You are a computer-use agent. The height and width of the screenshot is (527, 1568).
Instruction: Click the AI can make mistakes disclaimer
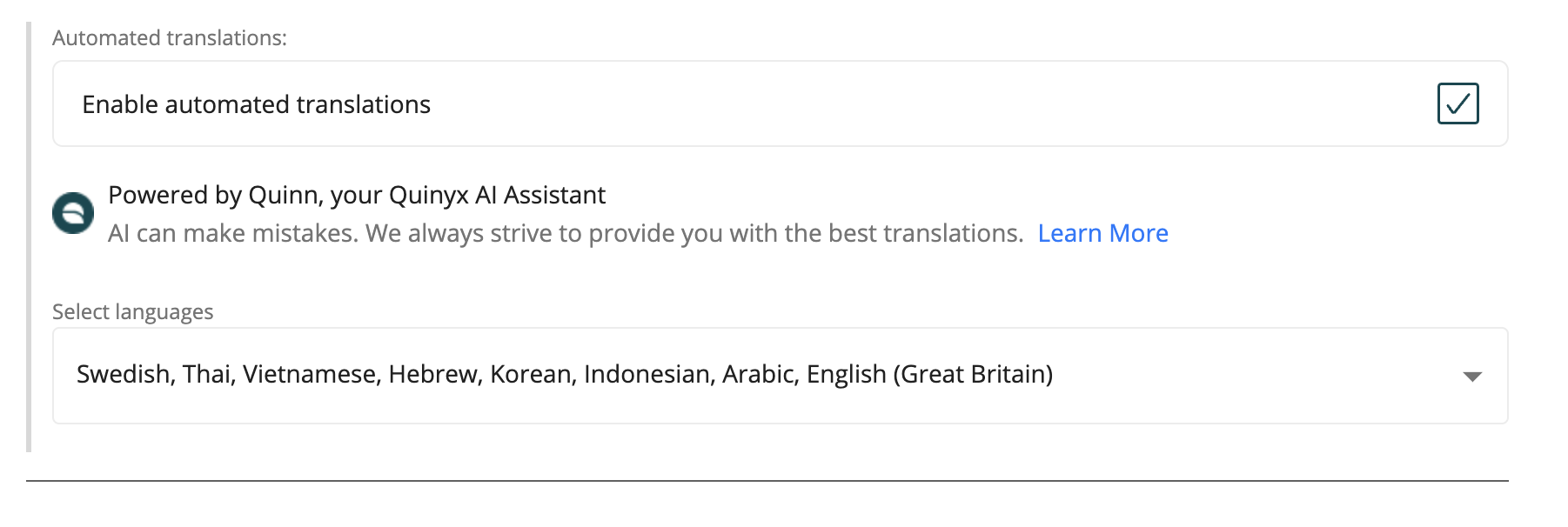(x=565, y=233)
